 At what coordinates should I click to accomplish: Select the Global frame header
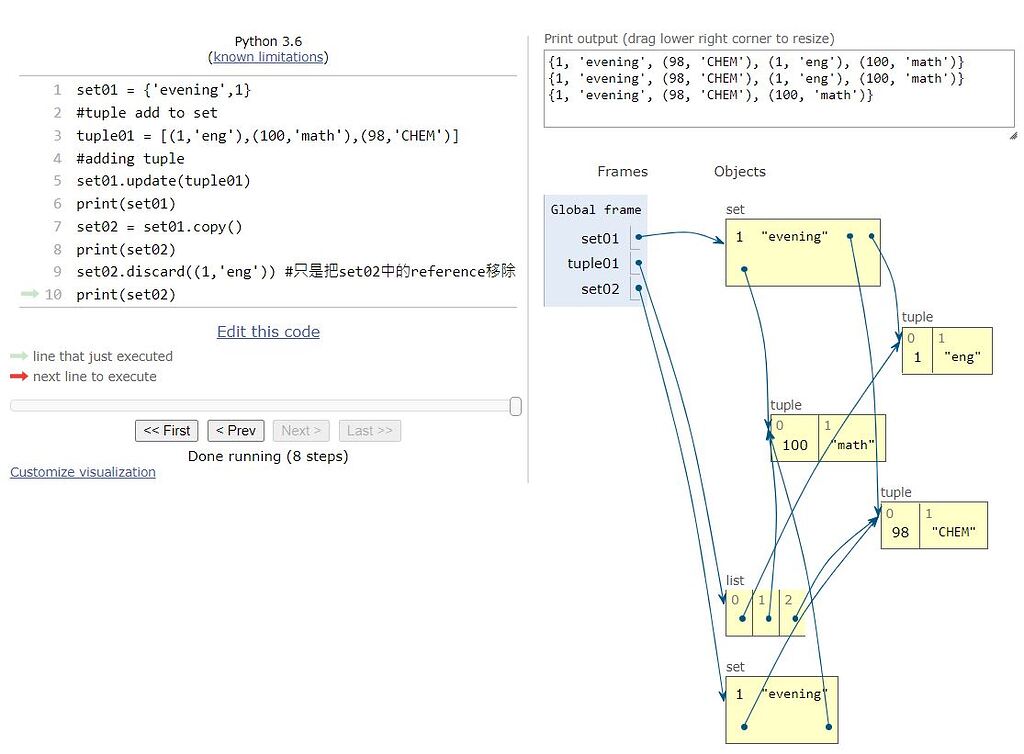(594, 210)
